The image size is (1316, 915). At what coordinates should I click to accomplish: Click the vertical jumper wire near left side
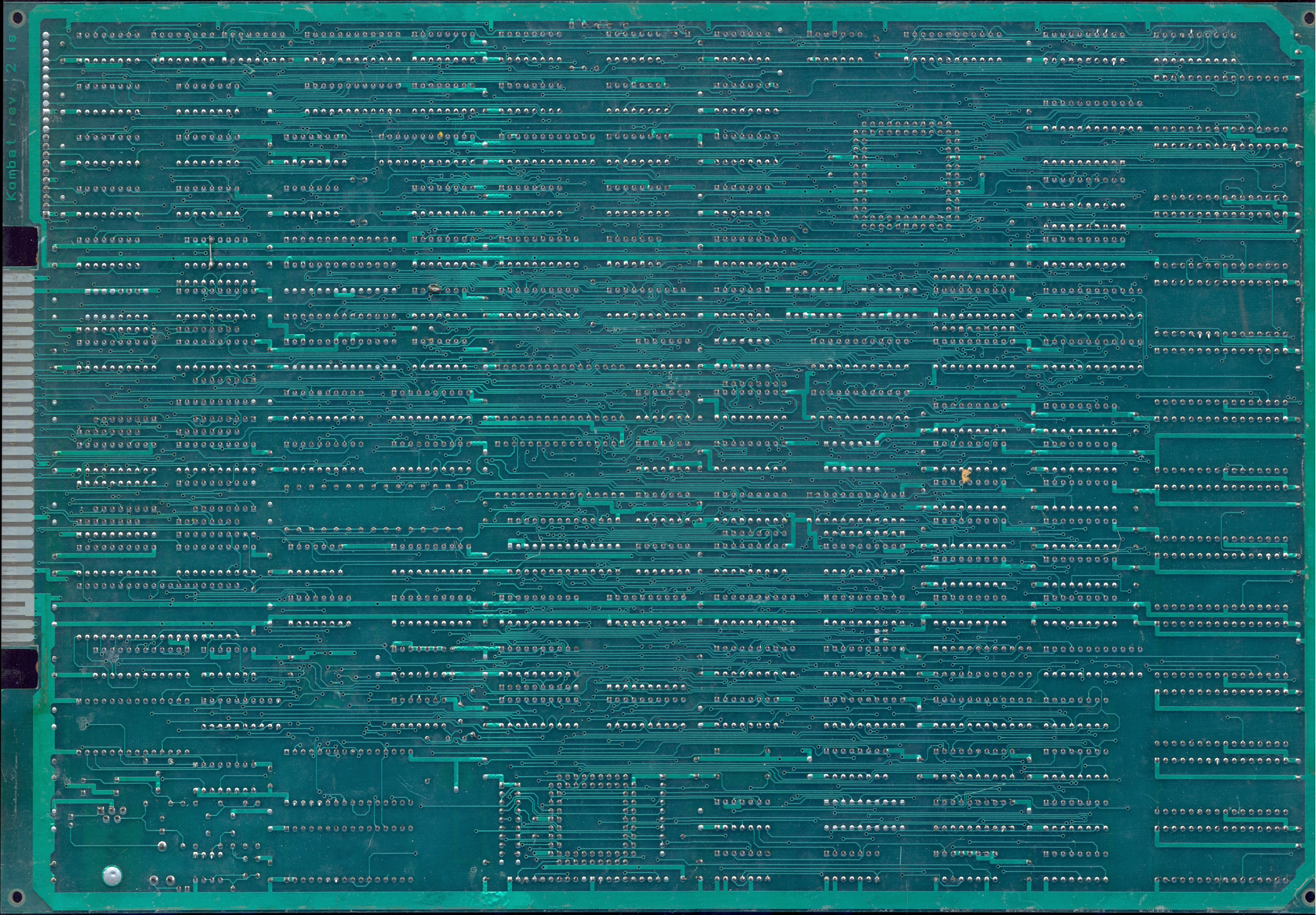pos(211,252)
